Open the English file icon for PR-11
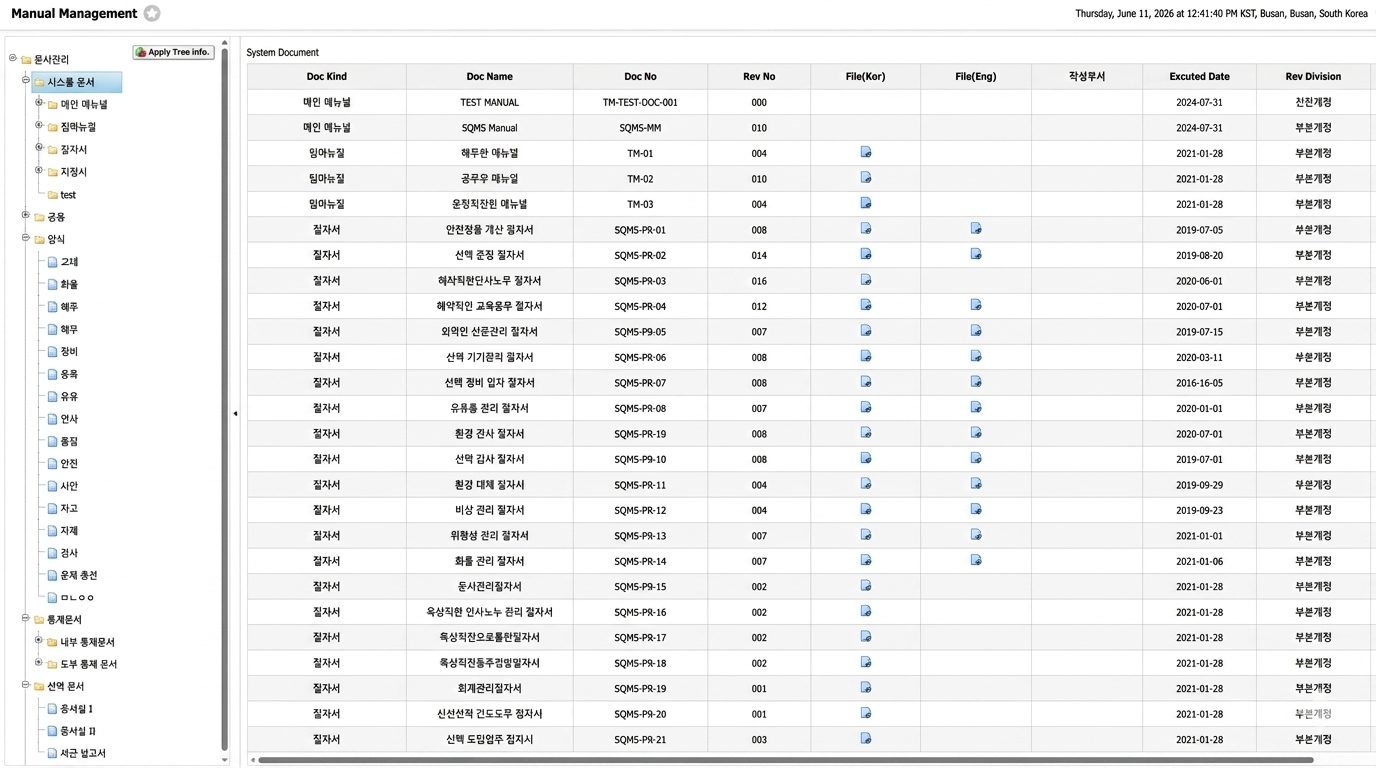The image size is (1376, 768). 976,484
